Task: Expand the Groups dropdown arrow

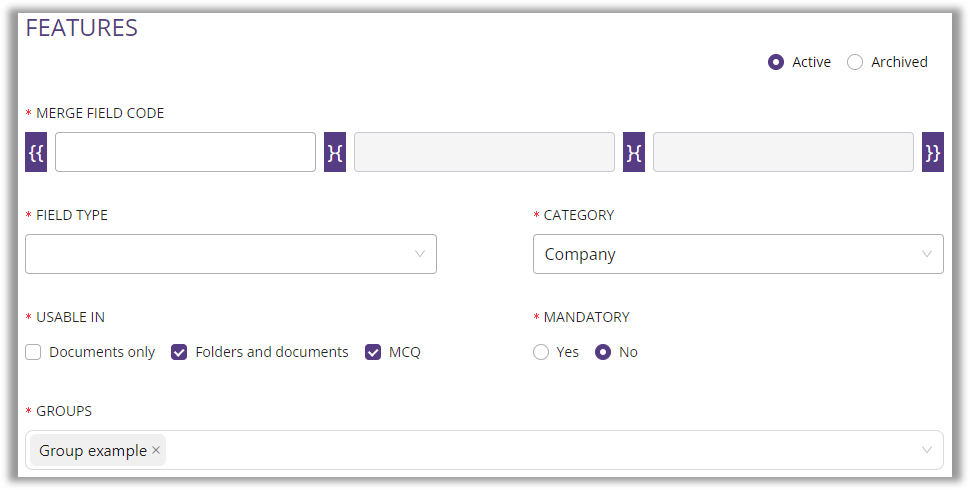Action: (x=927, y=450)
